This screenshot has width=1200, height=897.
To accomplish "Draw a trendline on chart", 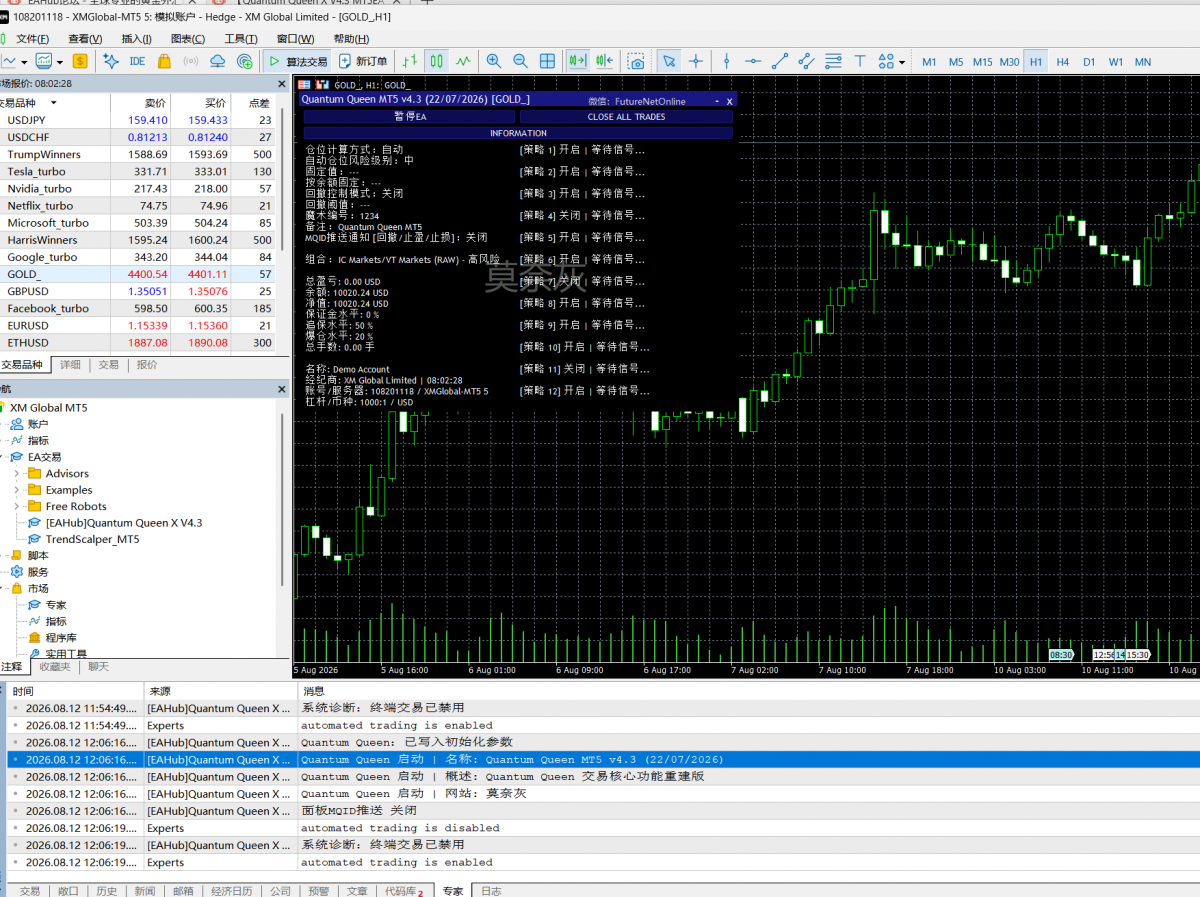I will pos(780,61).
